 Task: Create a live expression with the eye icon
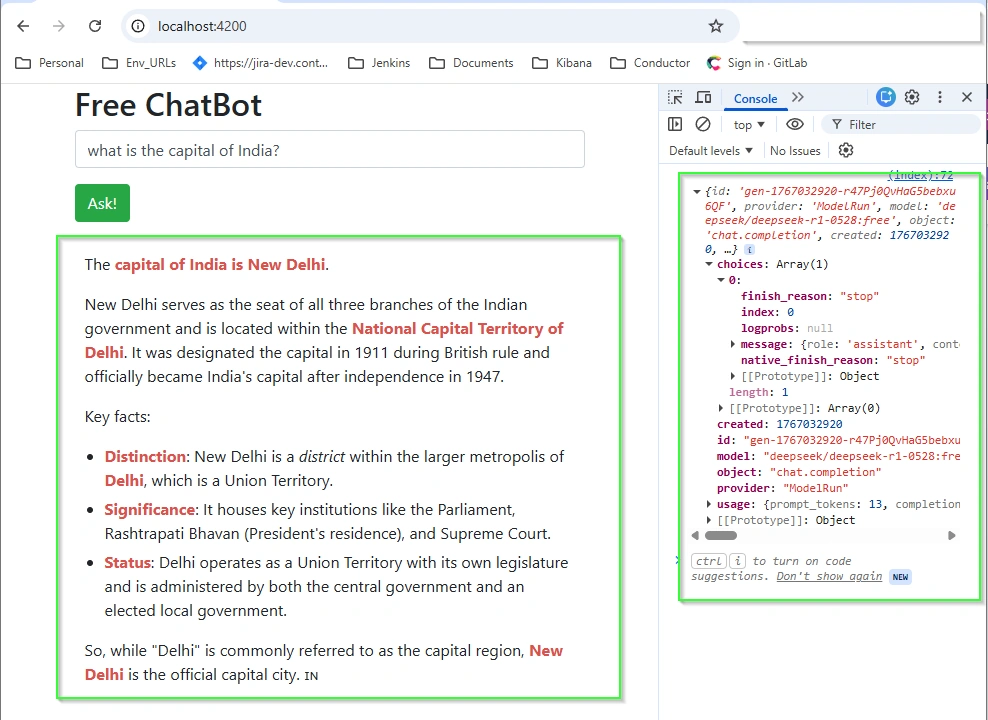[795, 124]
